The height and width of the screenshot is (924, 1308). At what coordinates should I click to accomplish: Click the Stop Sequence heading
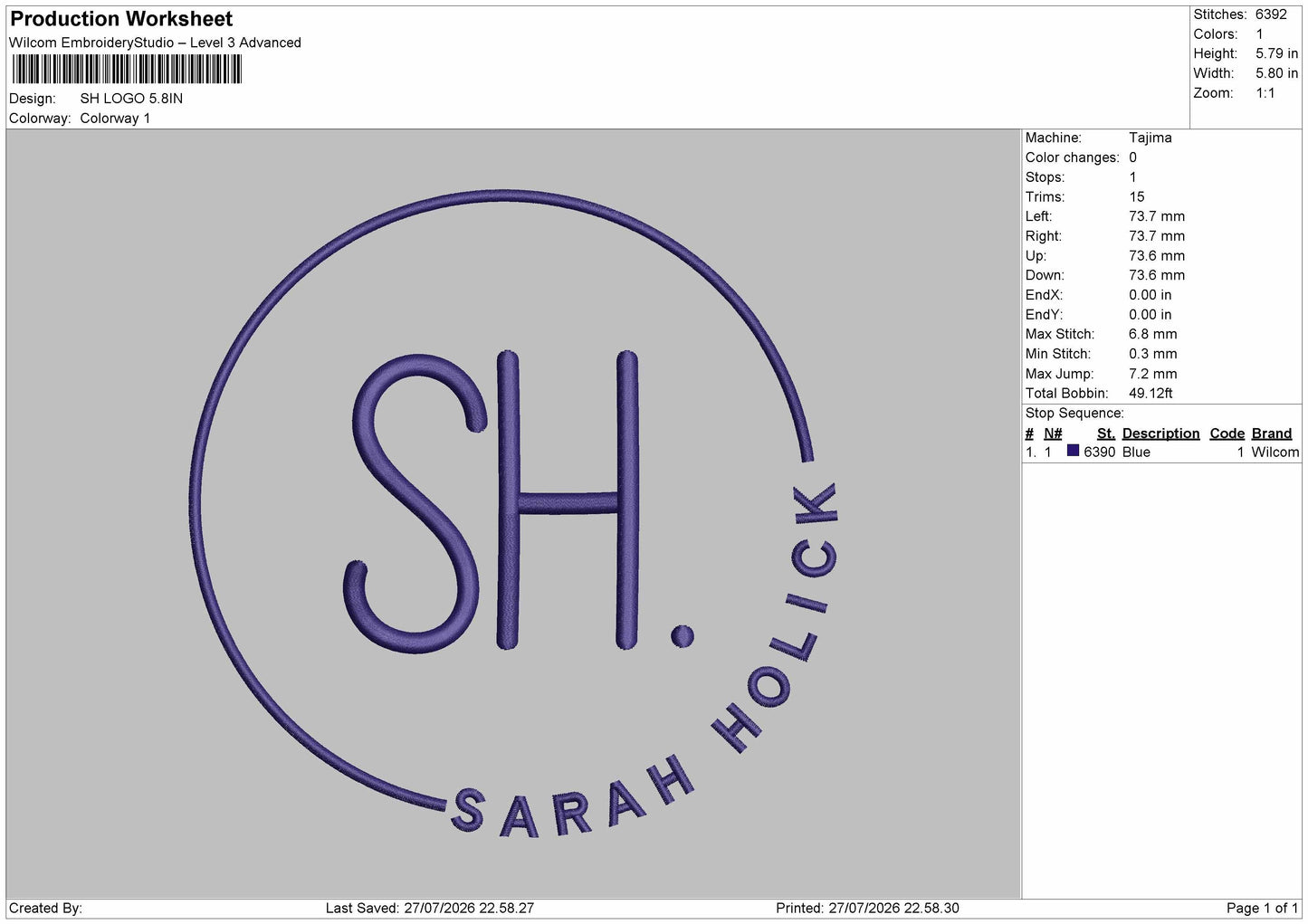click(1074, 414)
